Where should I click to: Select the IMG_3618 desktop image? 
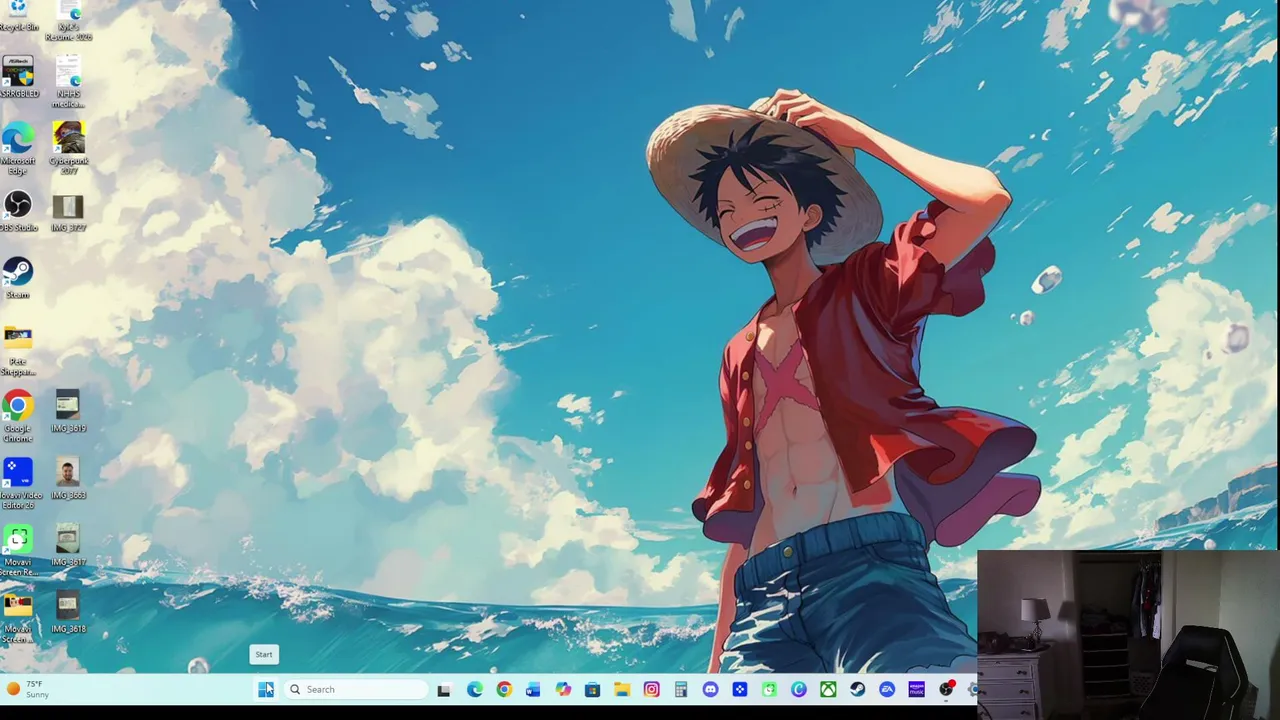click(68, 613)
